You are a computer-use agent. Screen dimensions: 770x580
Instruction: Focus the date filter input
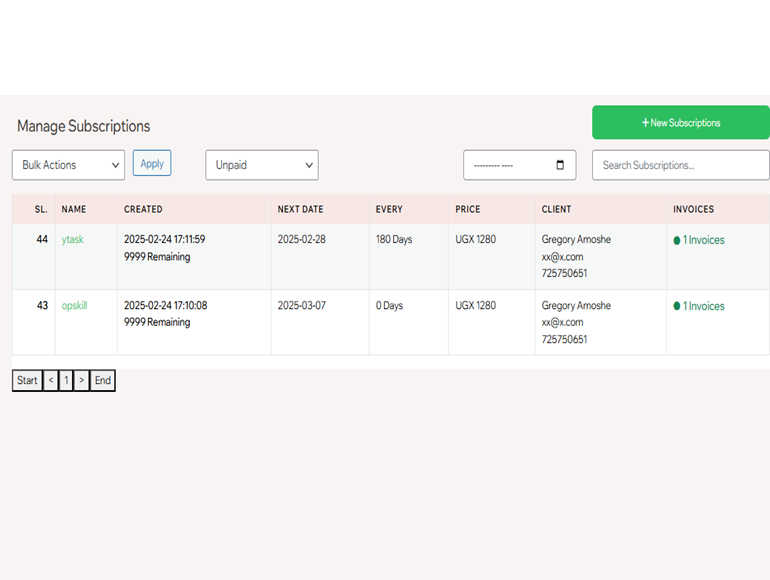pyautogui.click(x=520, y=165)
